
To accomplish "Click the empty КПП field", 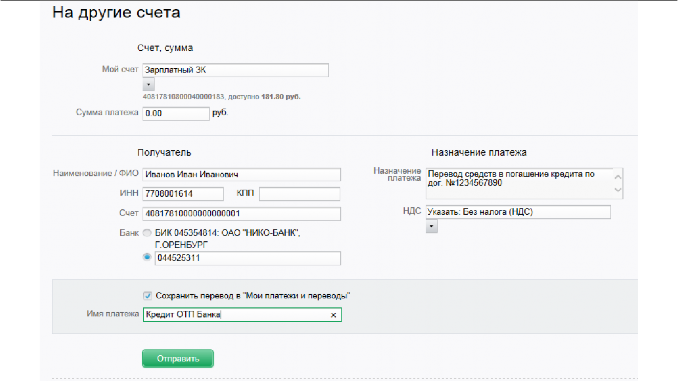I will tap(300, 194).
